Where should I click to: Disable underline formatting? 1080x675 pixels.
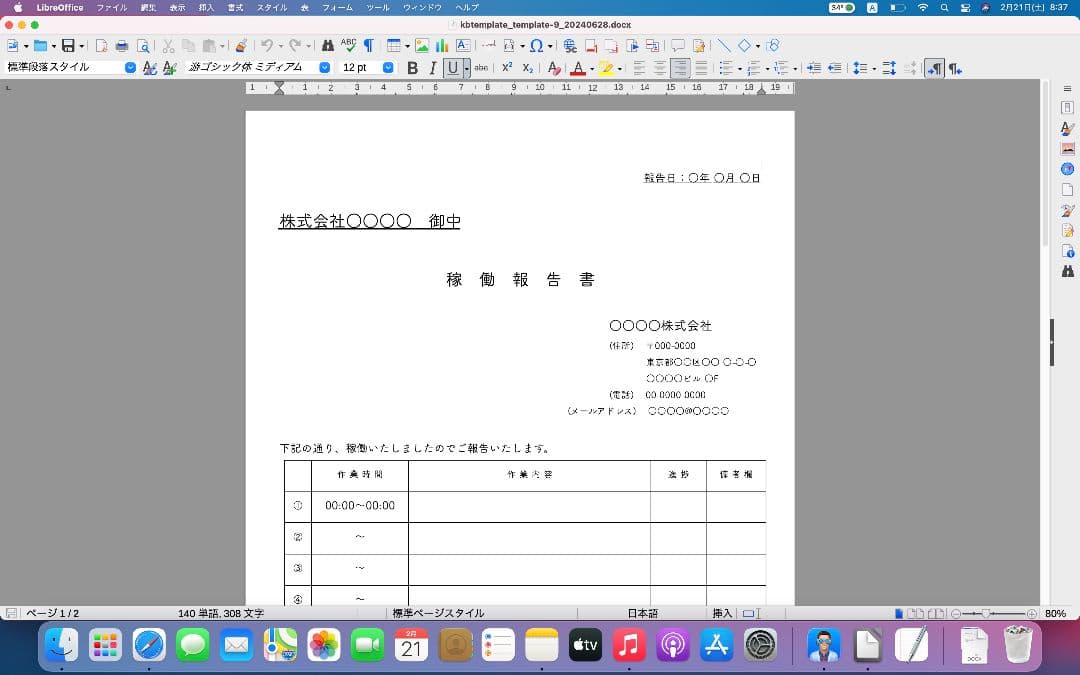[455, 68]
